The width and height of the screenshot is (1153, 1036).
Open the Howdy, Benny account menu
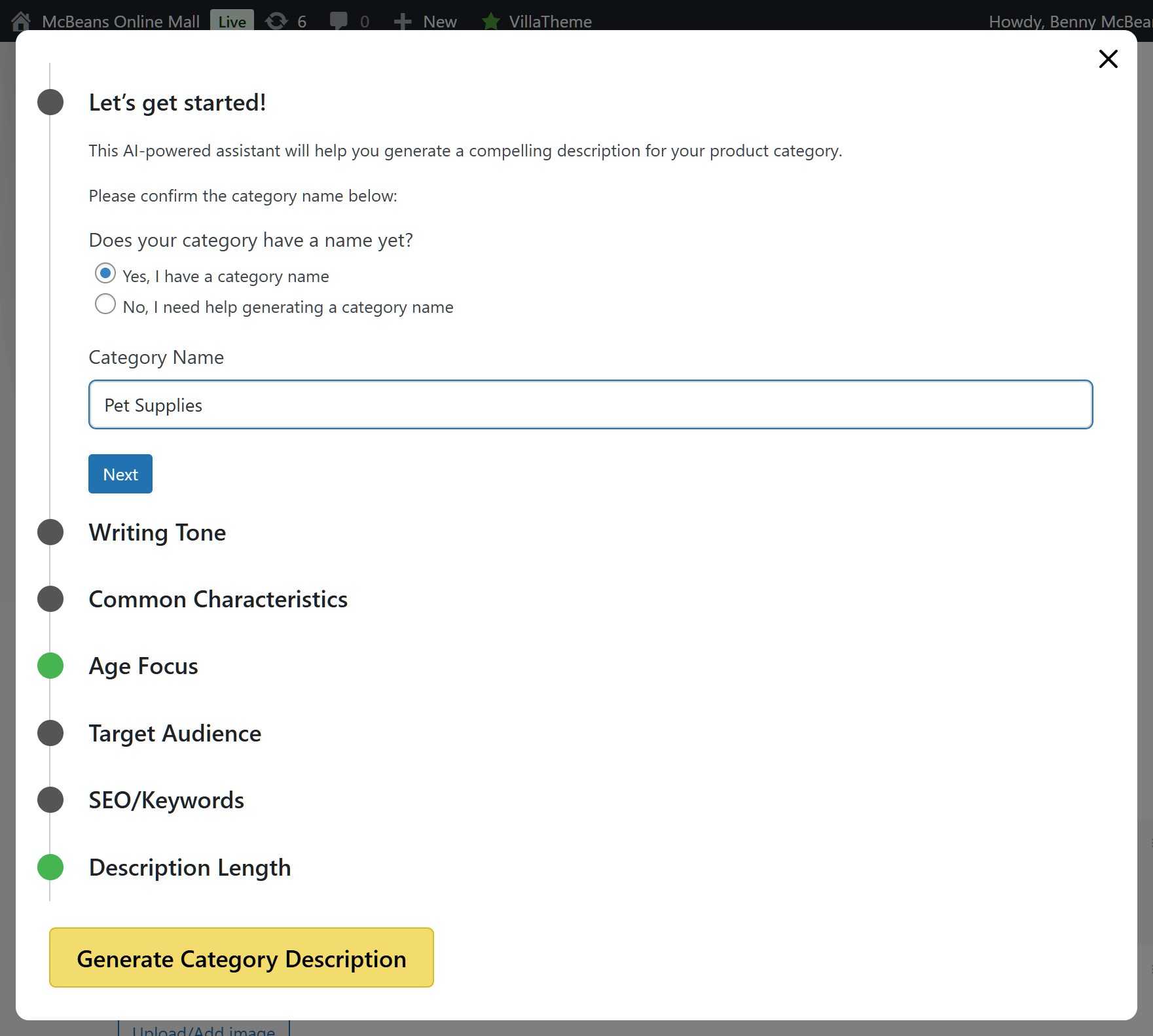1069,21
